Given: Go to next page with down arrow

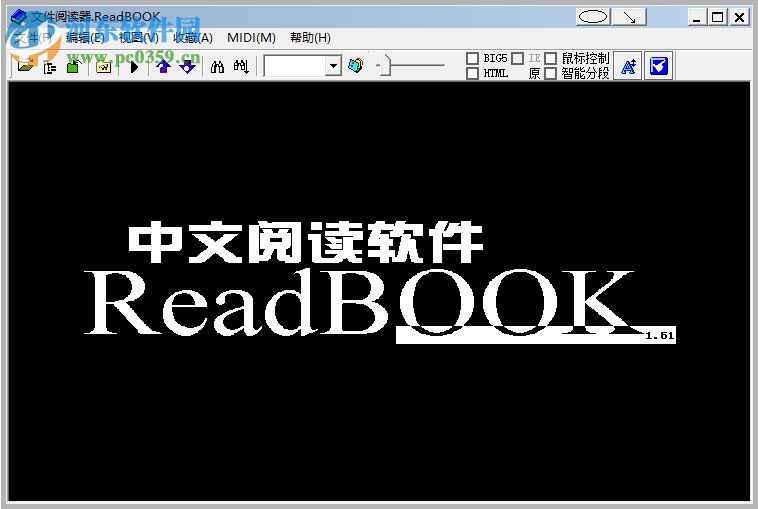Looking at the screenshot, I should pos(188,66).
